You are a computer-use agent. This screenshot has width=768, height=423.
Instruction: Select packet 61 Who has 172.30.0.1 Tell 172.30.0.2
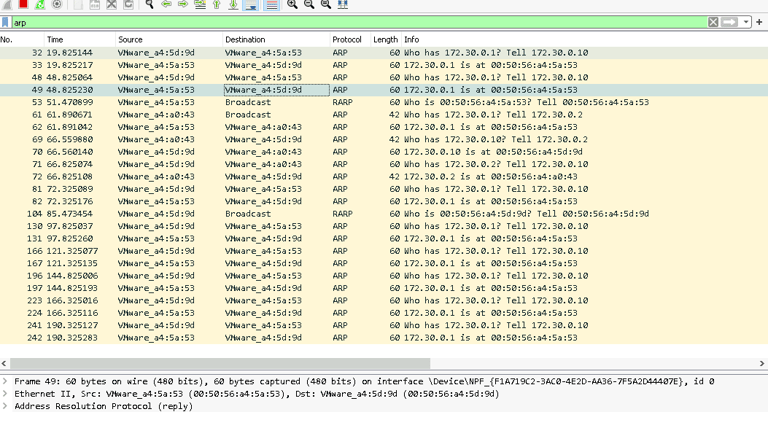[384, 115]
